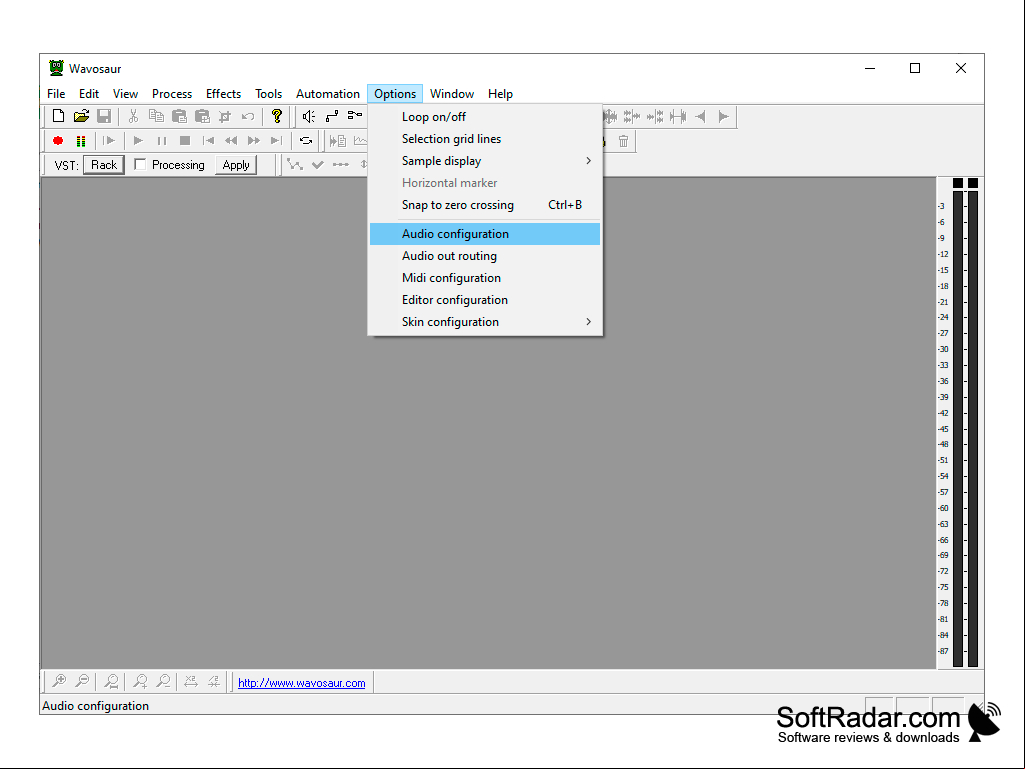Click the zoom-to-selection magnifier icon
This screenshot has width=1025, height=769.
pyautogui.click(x=111, y=681)
